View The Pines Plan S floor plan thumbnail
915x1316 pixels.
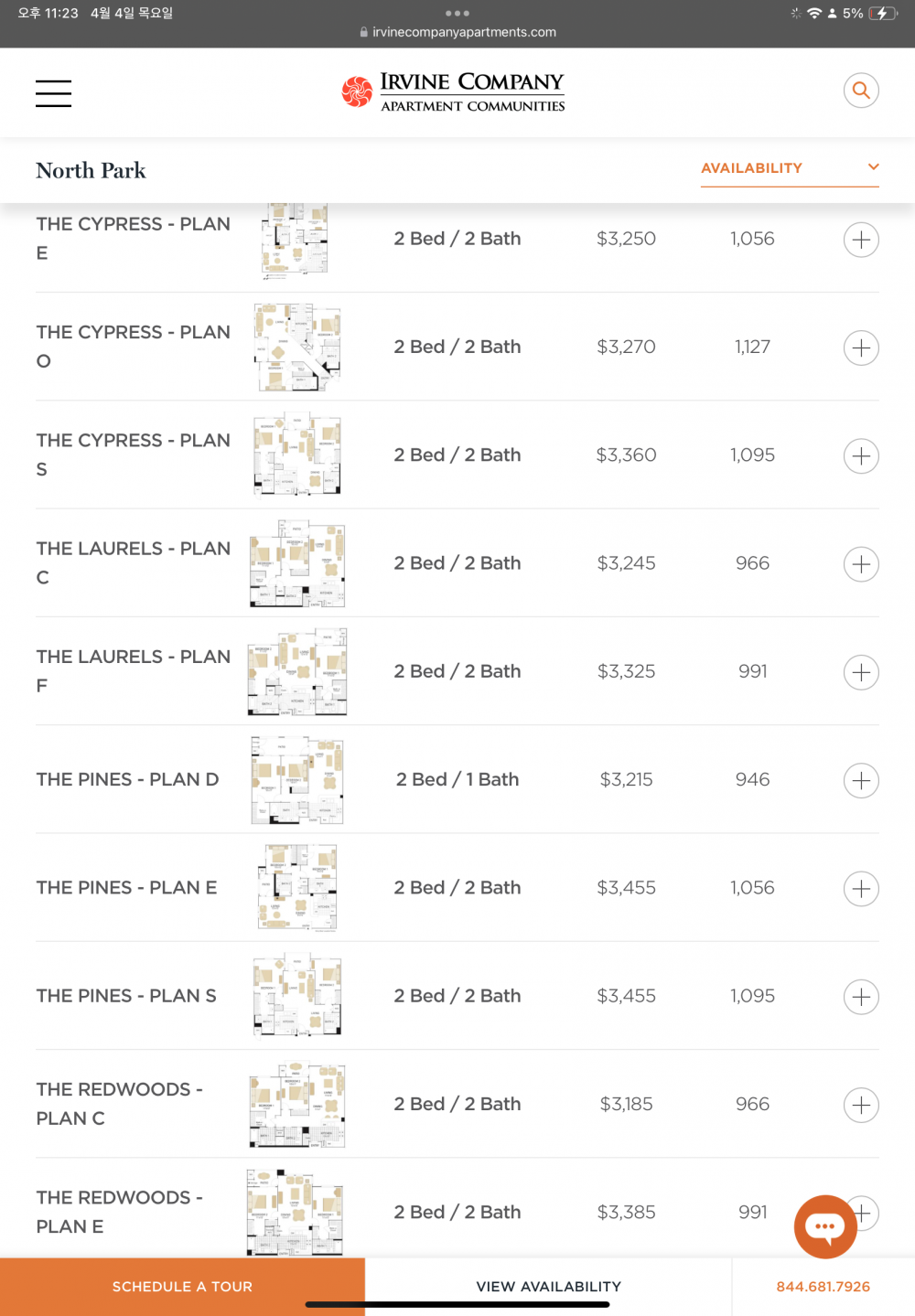297,995
